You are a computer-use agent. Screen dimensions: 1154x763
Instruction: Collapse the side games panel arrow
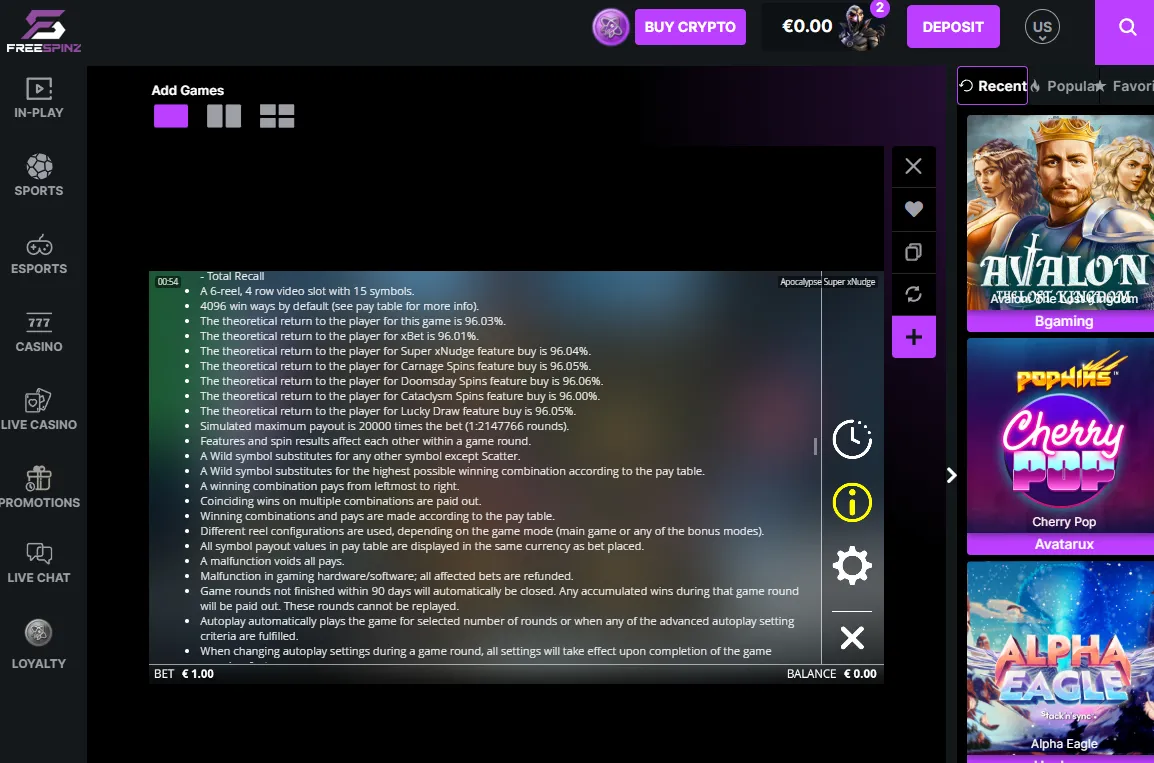point(952,475)
